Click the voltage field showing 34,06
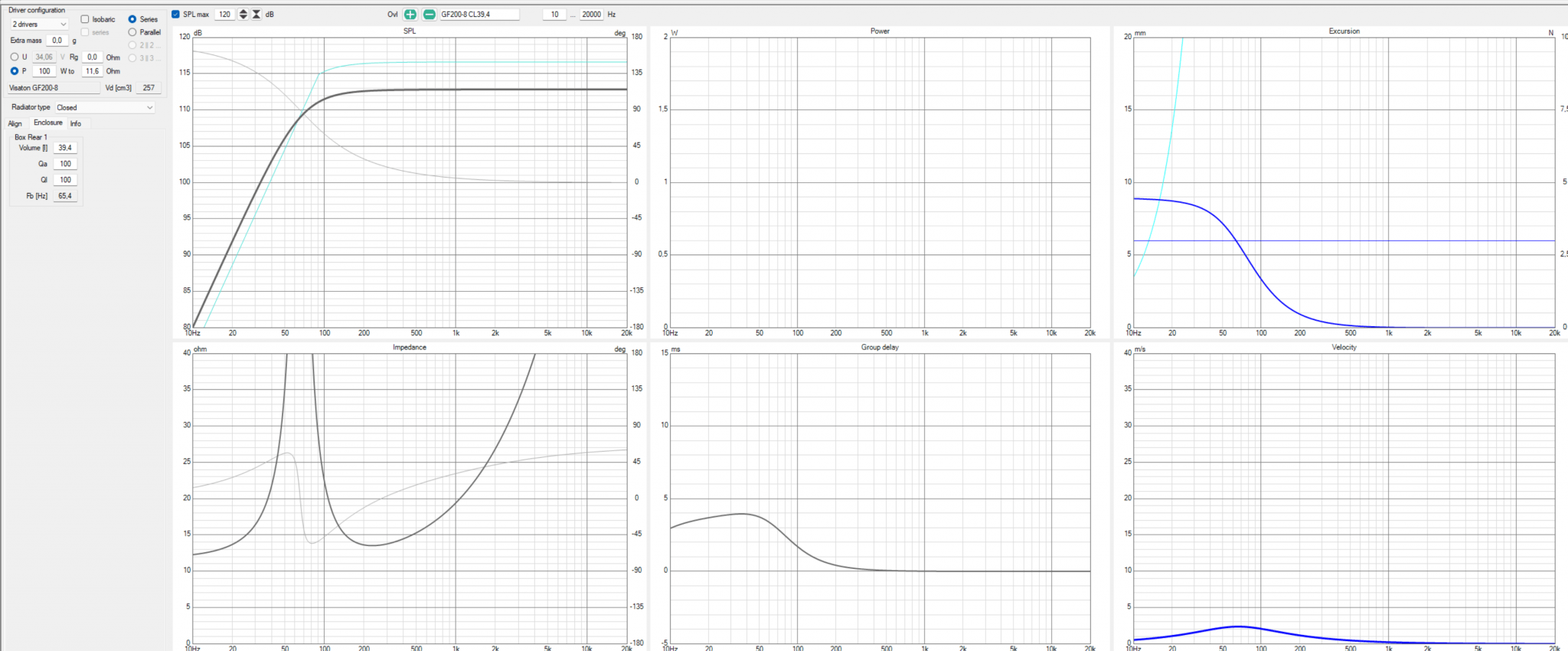This screenshot has height=651, width=1568. click(44, 57)
